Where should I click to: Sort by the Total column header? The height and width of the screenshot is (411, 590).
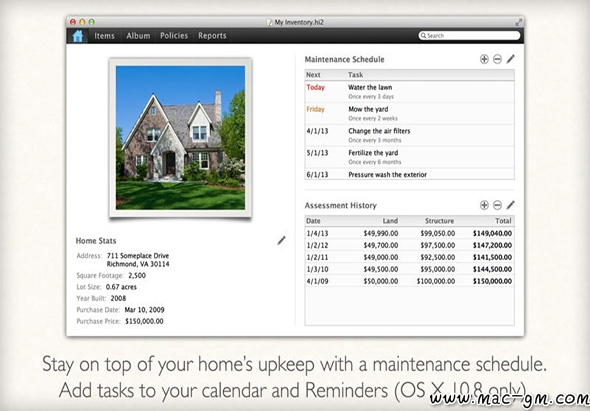click(x=503, y=221)
